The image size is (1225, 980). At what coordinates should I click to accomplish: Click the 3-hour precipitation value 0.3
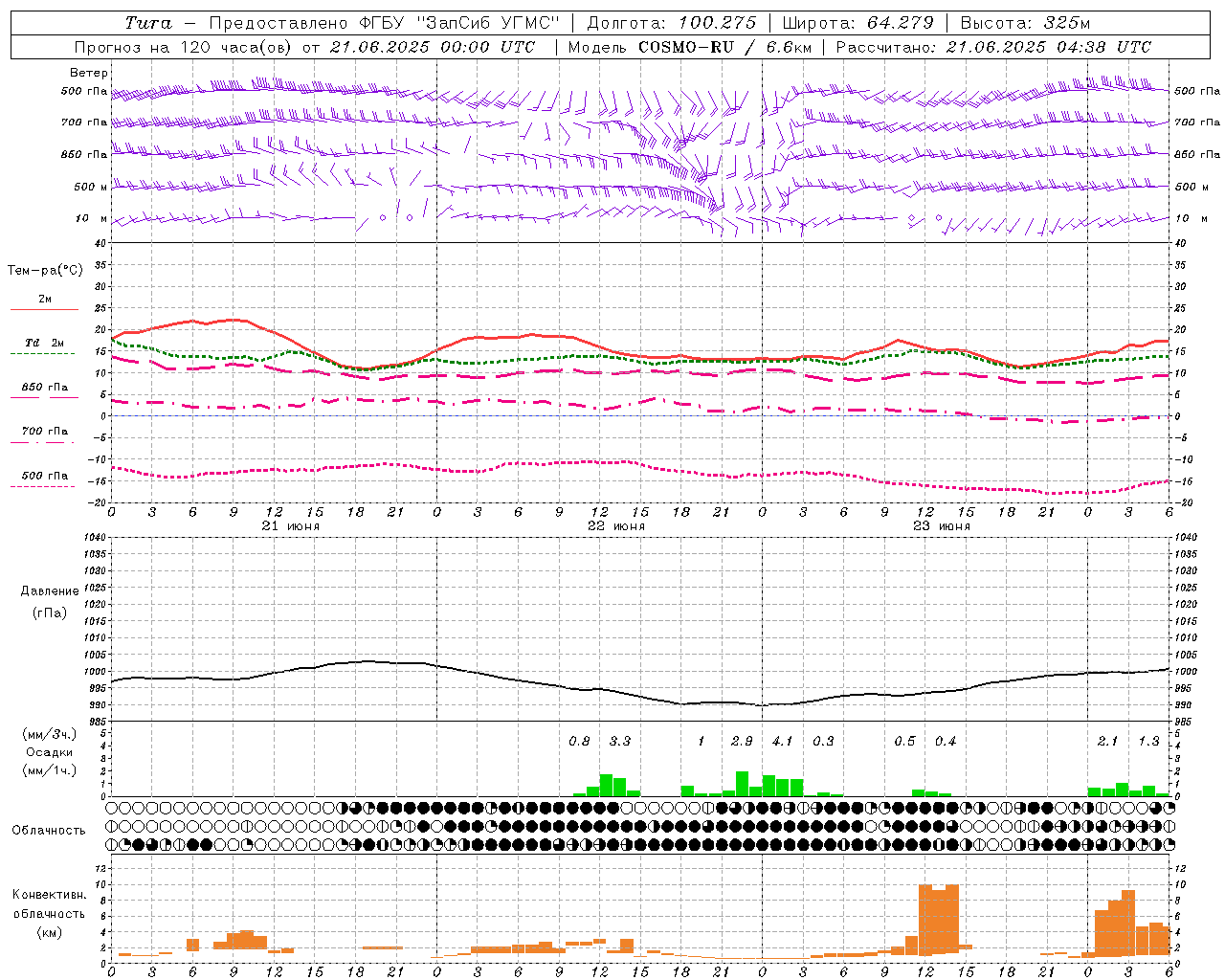pos(823,741)
